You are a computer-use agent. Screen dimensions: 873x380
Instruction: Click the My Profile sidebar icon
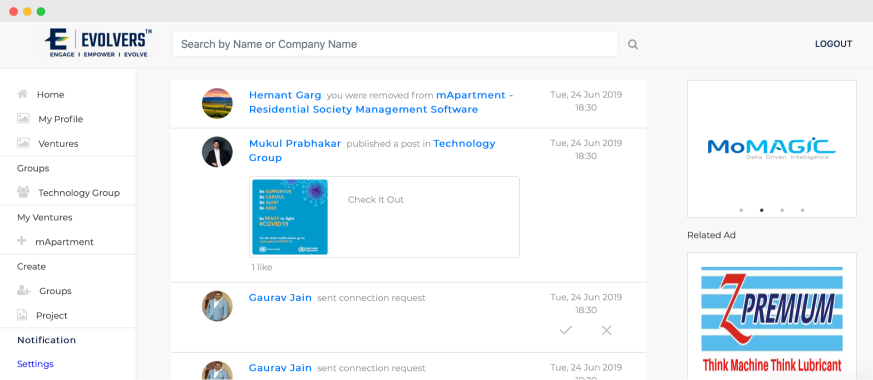(23, 119)
